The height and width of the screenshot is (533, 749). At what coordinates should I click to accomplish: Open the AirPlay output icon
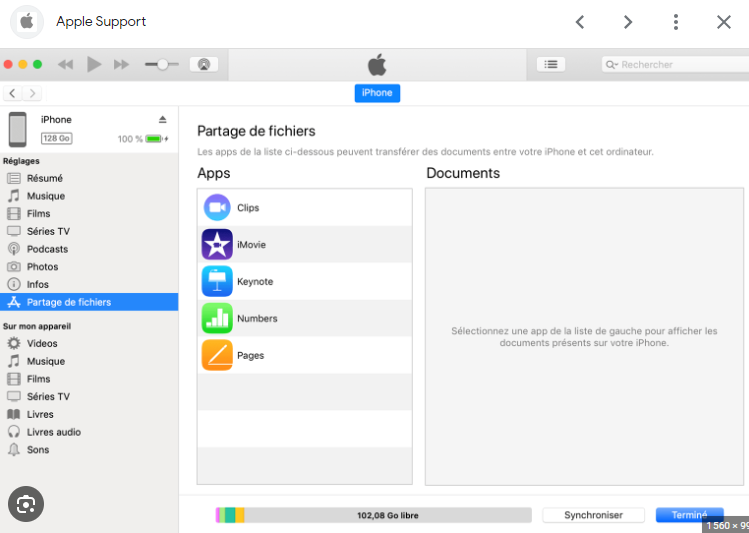[x=204, y=64]
